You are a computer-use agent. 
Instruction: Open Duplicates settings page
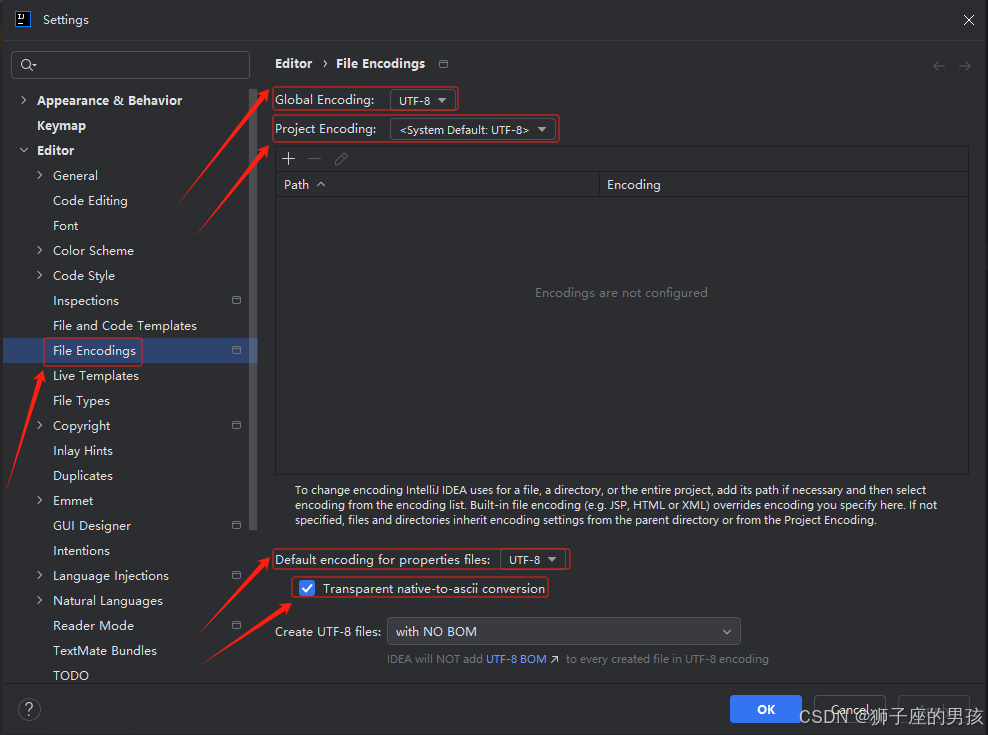click(x=83, y=475)
